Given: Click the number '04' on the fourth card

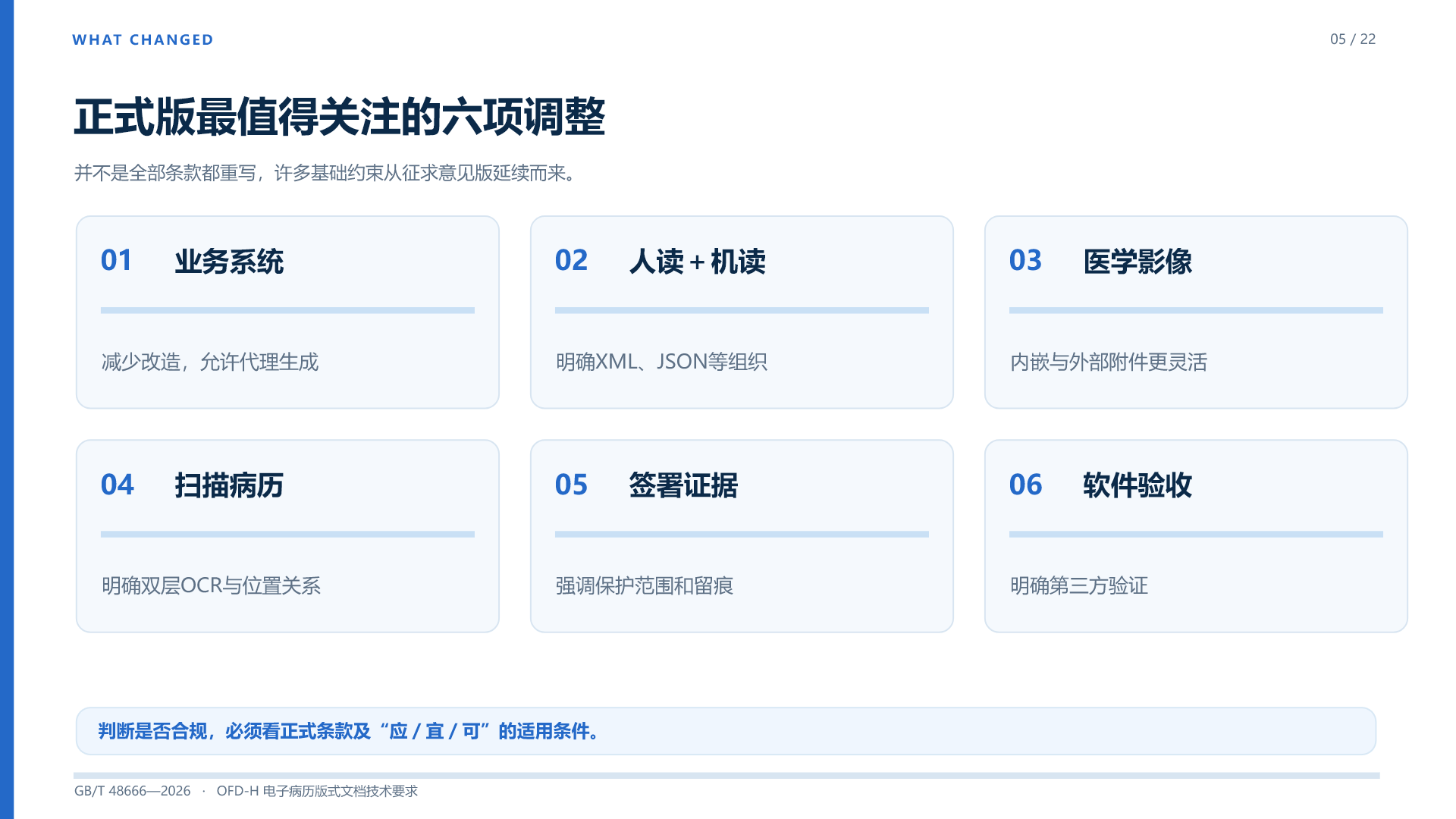Looking at the screenshot, I should click(x=117, y=485).
